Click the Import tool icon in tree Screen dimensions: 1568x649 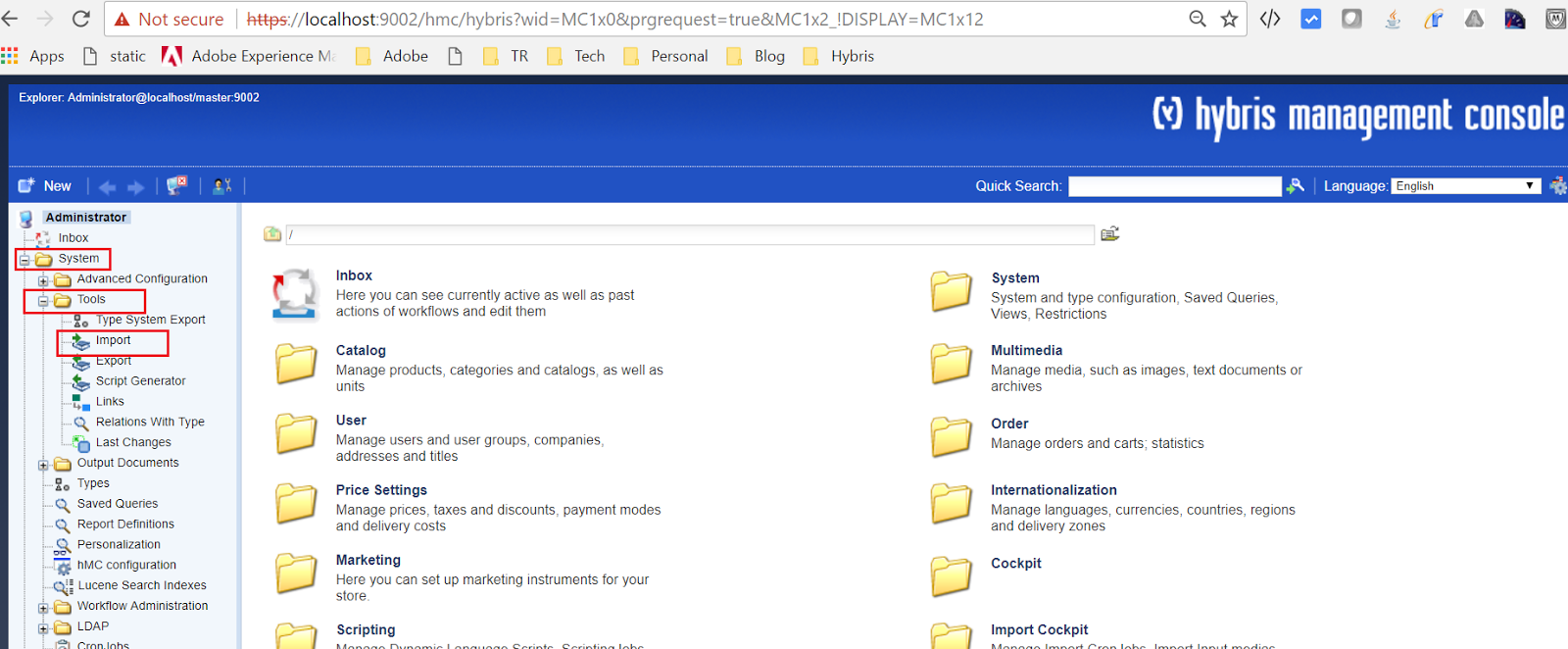click(80, 341)
